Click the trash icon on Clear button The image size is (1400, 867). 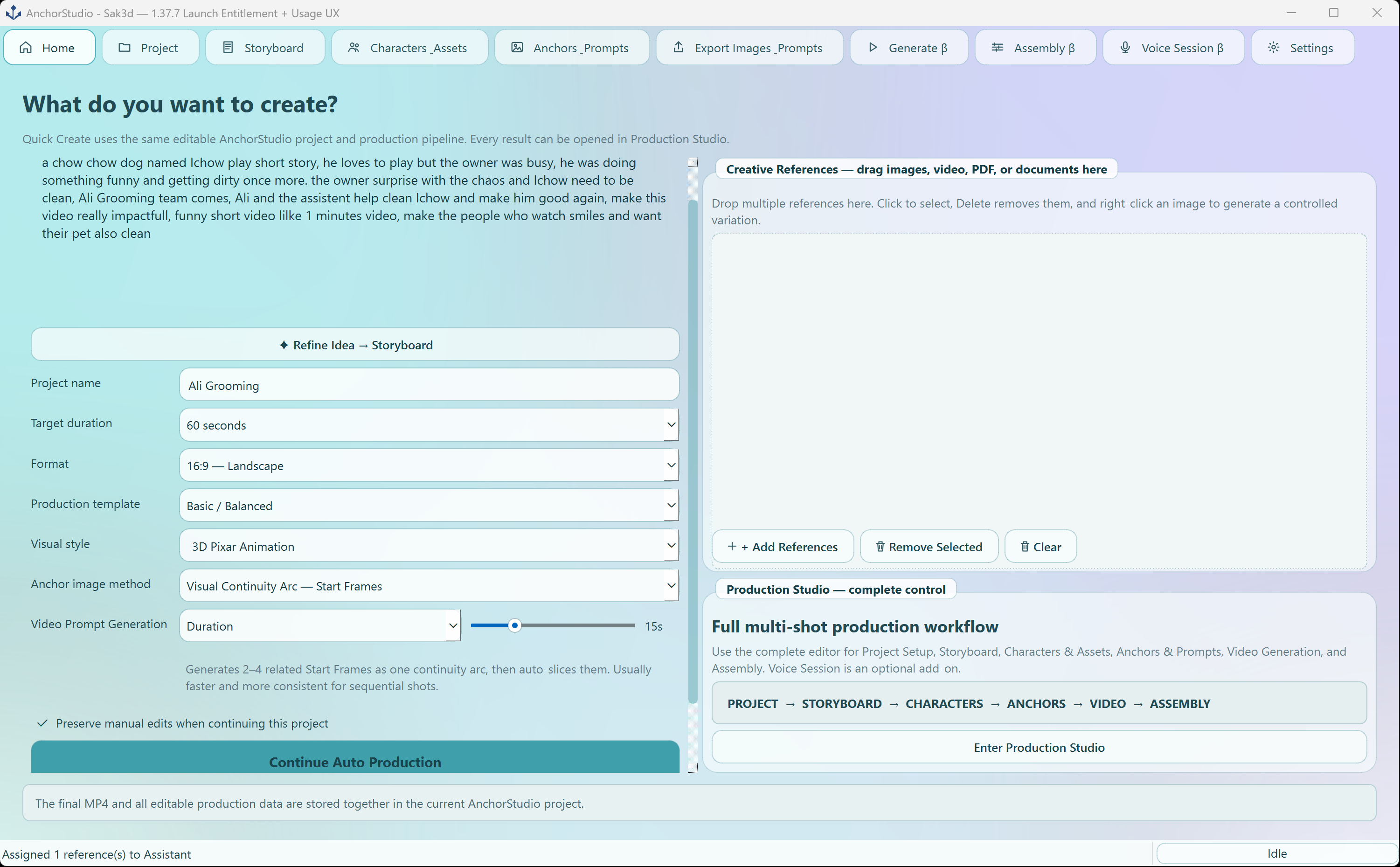tap(1025, 547)
